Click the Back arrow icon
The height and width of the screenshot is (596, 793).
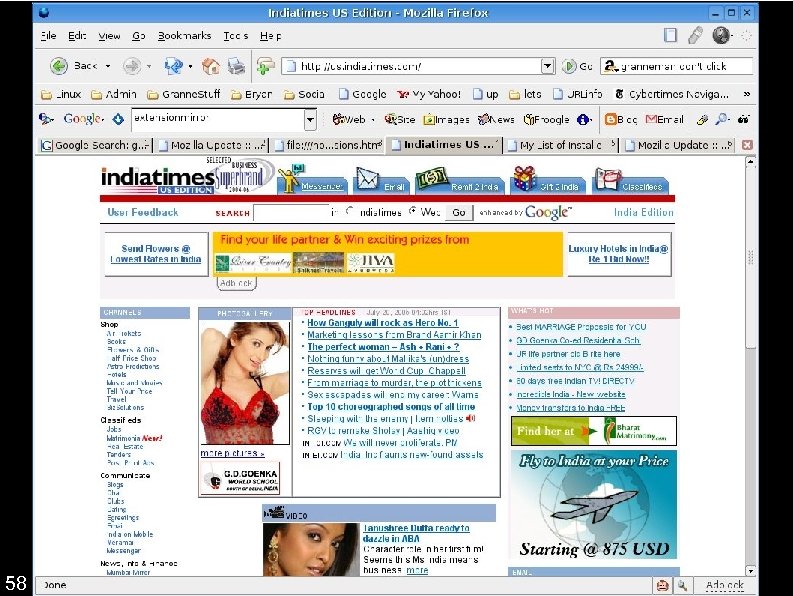click(59, 66)
